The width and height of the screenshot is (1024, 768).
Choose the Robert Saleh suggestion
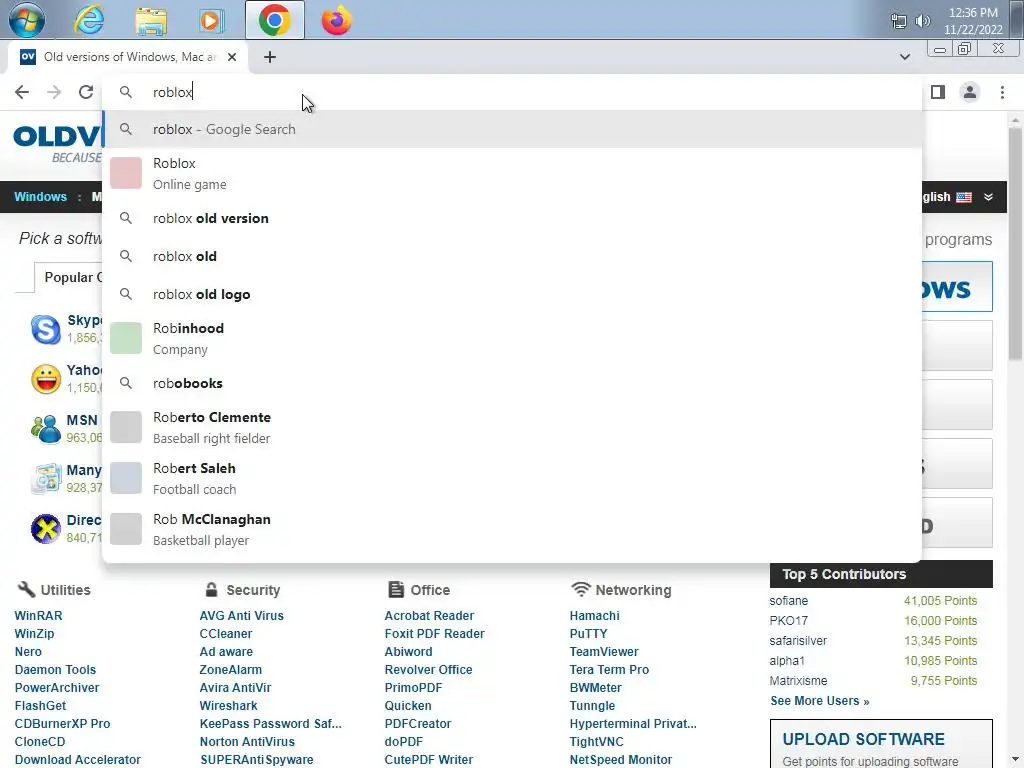pyautogui.click(x=512, y=479)
